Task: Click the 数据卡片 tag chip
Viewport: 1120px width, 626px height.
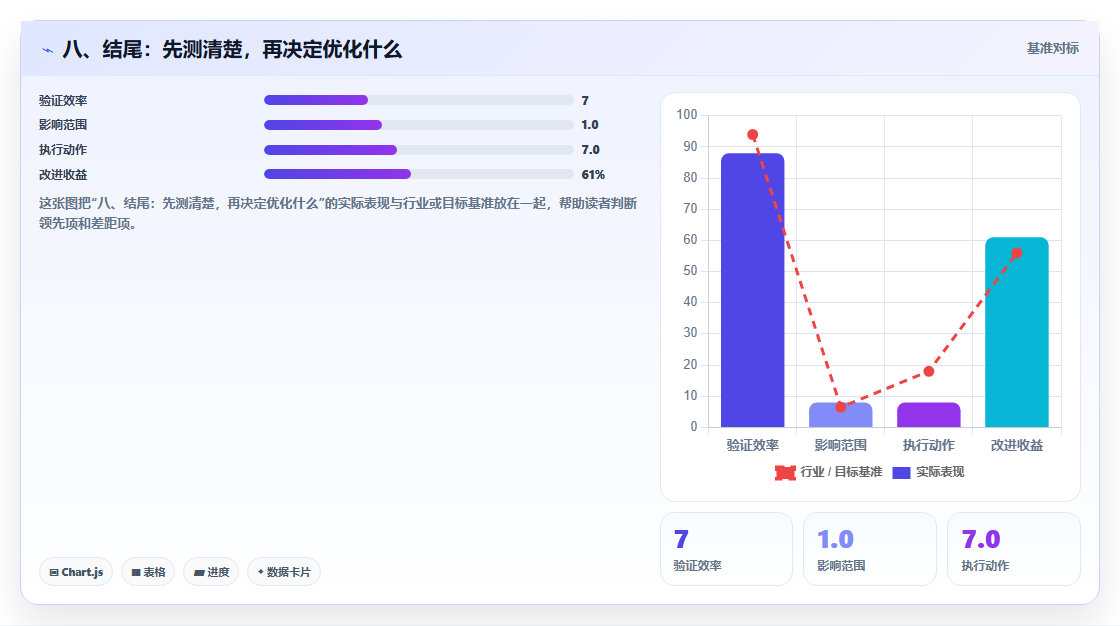Action: coord(284,572)
